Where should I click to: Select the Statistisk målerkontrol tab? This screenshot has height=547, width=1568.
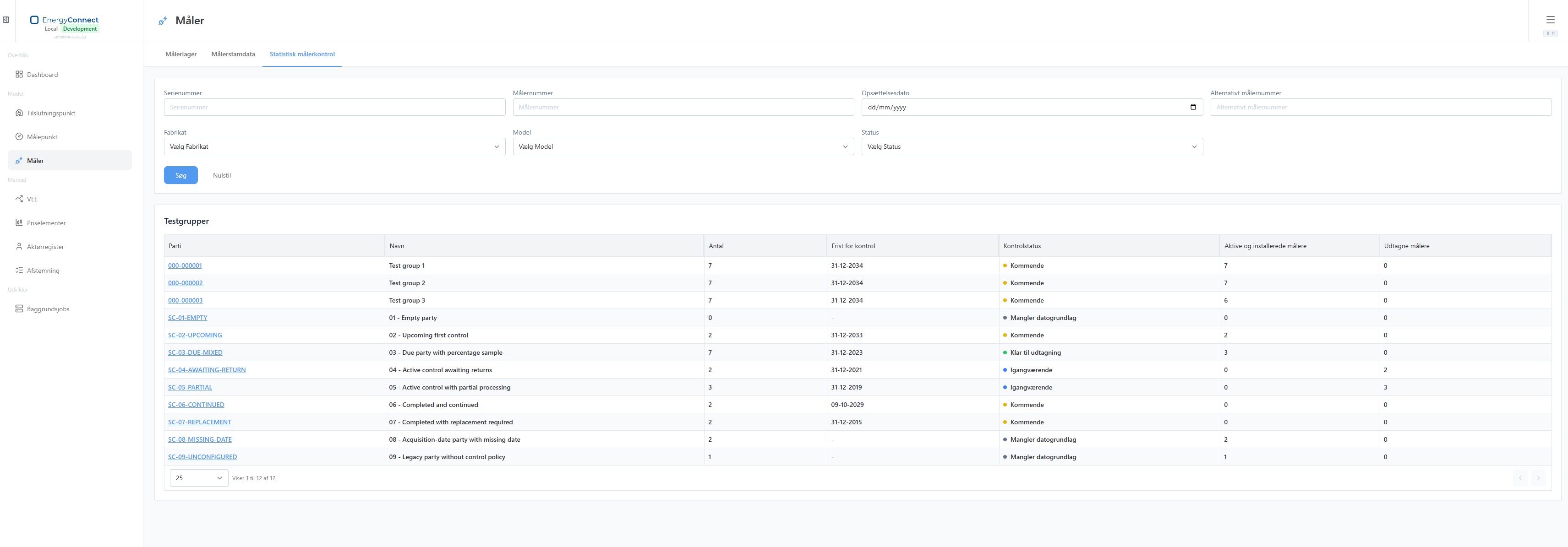point(302,54)
